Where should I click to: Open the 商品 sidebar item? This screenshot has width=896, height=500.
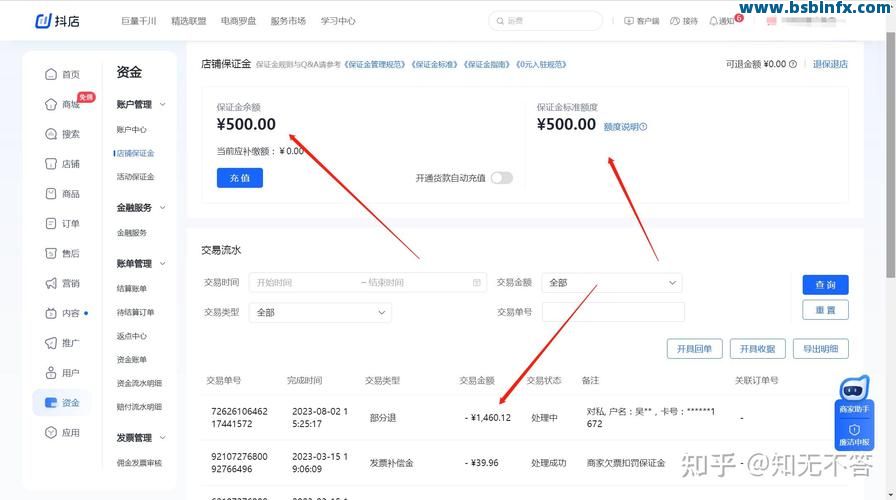[x=62, y=194]
